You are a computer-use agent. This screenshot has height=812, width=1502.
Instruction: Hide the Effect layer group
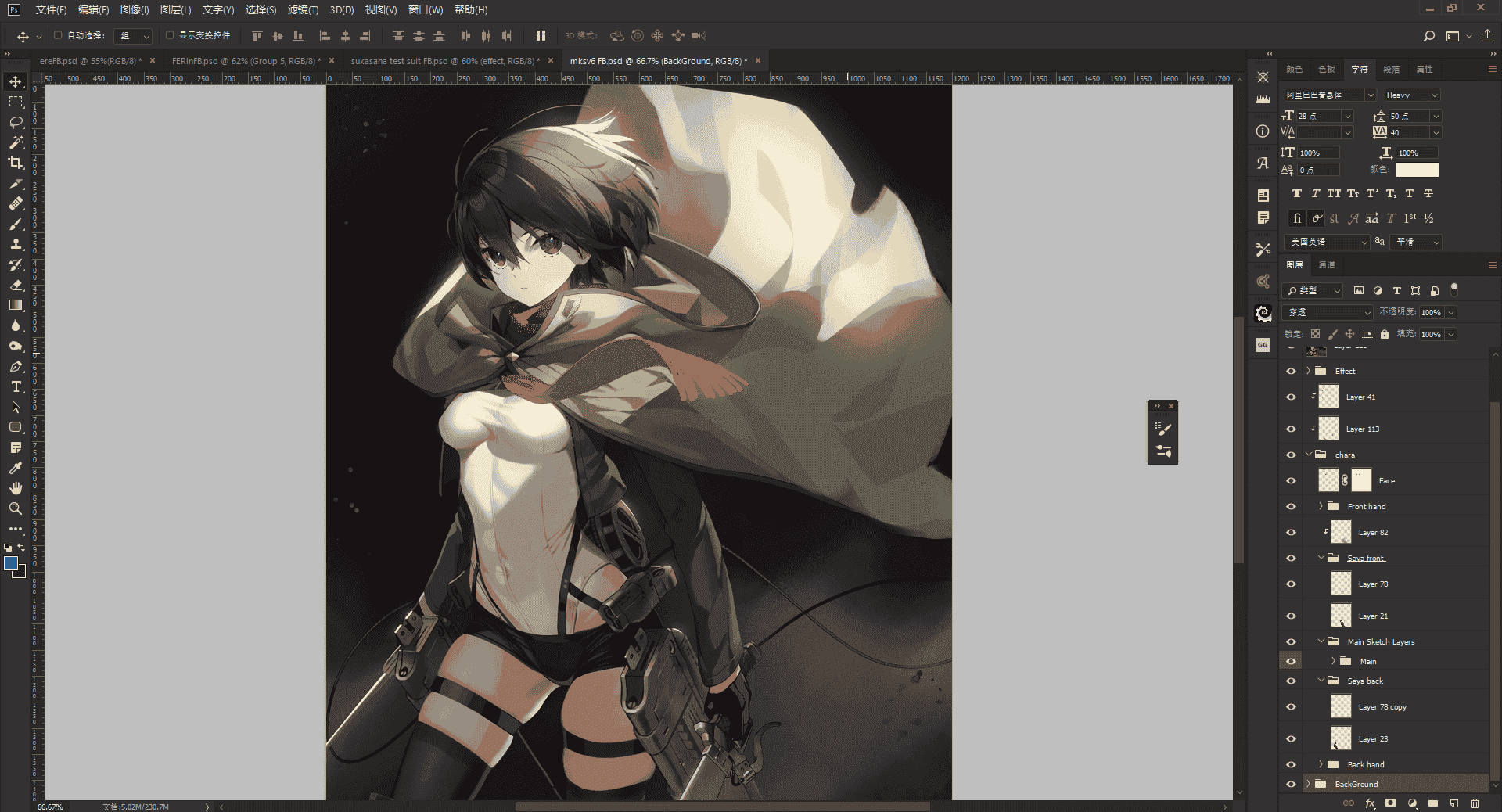(1291, 371)
